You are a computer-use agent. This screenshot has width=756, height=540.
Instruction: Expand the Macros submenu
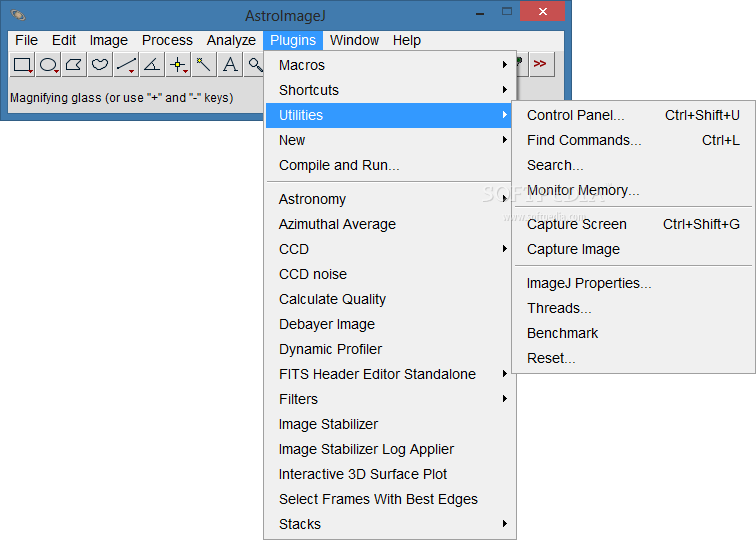click(x=391, y=65)
